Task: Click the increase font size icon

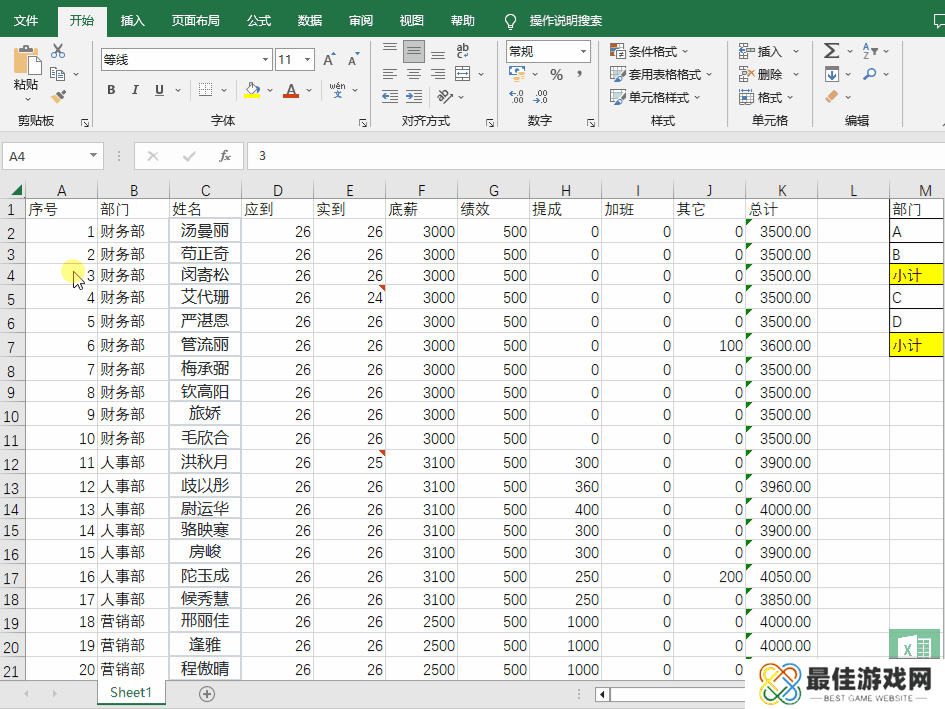Action: click(x=329, y=60)
